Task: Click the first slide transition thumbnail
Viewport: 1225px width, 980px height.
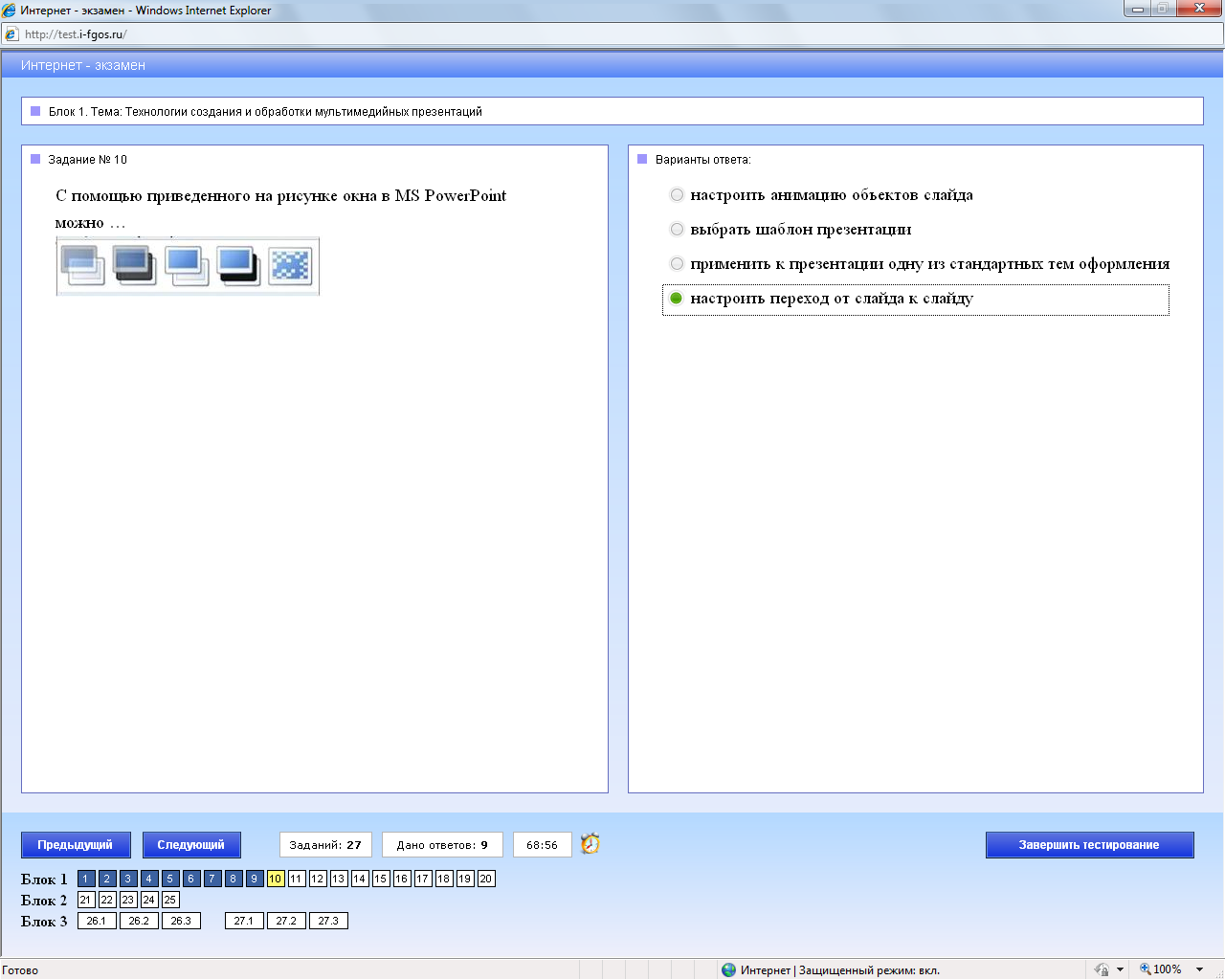Action: [x=81, y=265]
